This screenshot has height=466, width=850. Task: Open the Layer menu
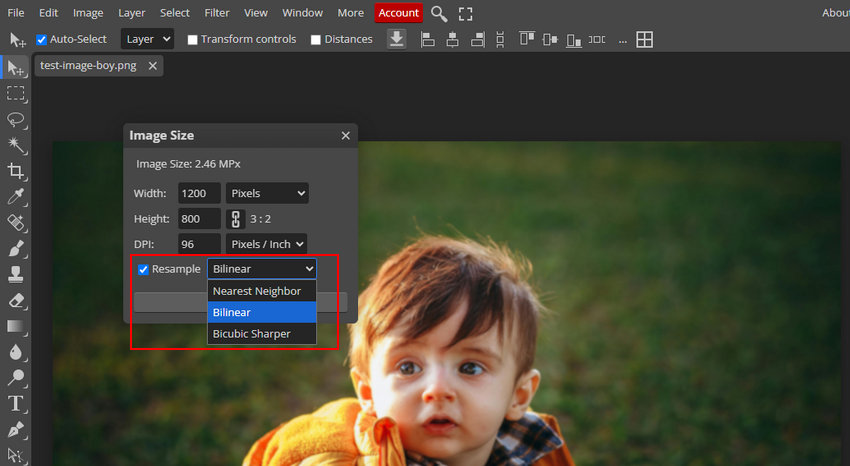[x=132, y=12]
